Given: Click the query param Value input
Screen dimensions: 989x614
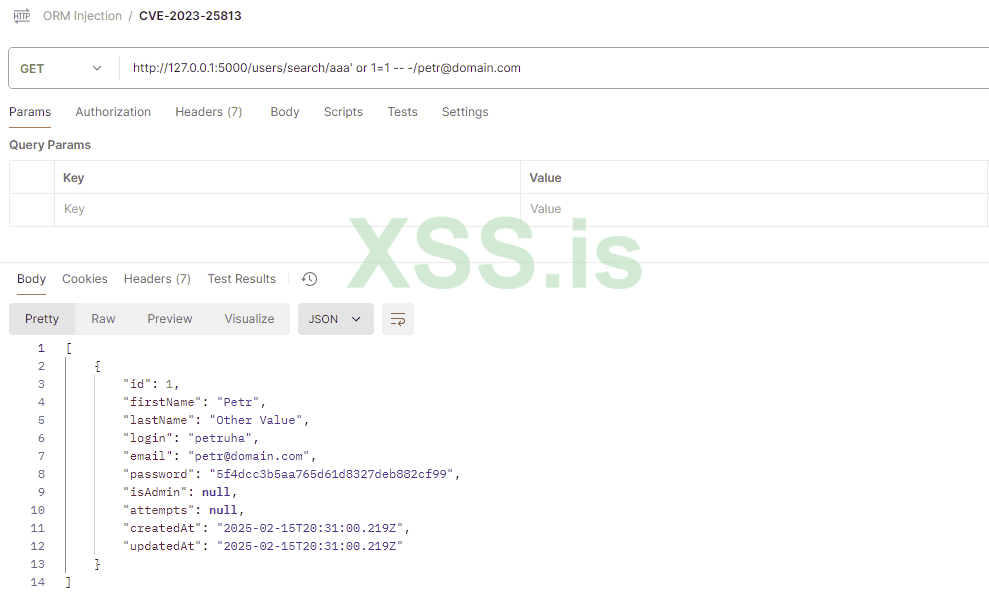Looking at the screenshot, I should coord(754,210).
